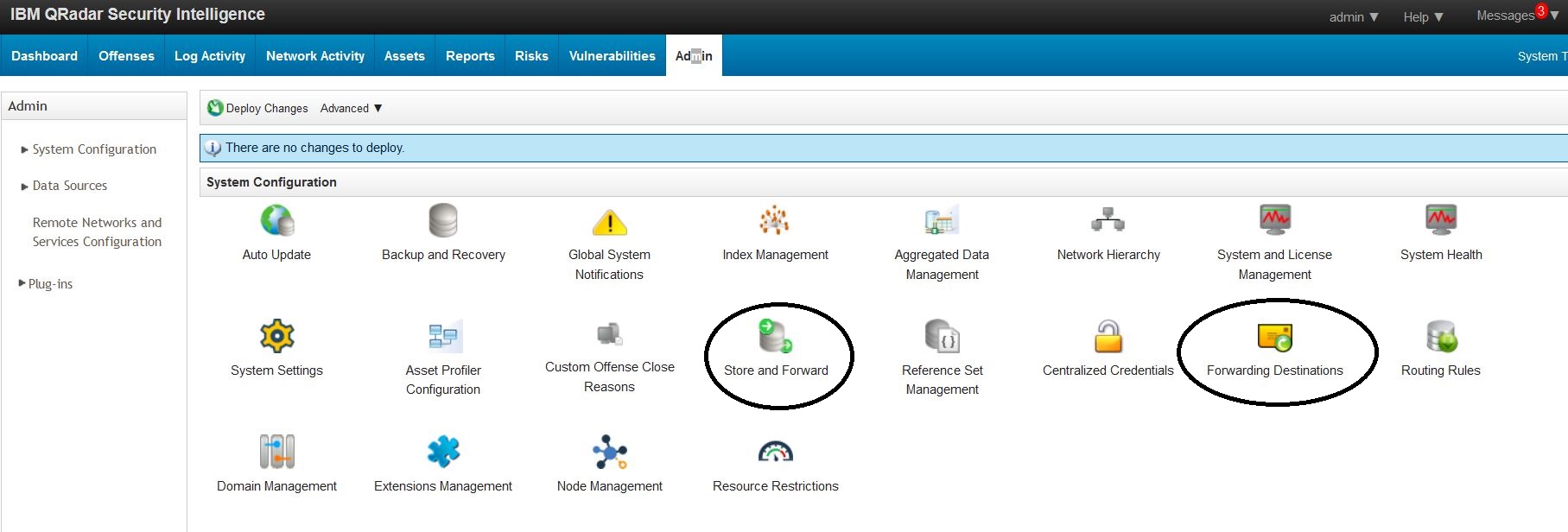The width and height of the screenshot is (1568, 532).
Task: Click the Store and Forward label
Action: pos(776,370)
